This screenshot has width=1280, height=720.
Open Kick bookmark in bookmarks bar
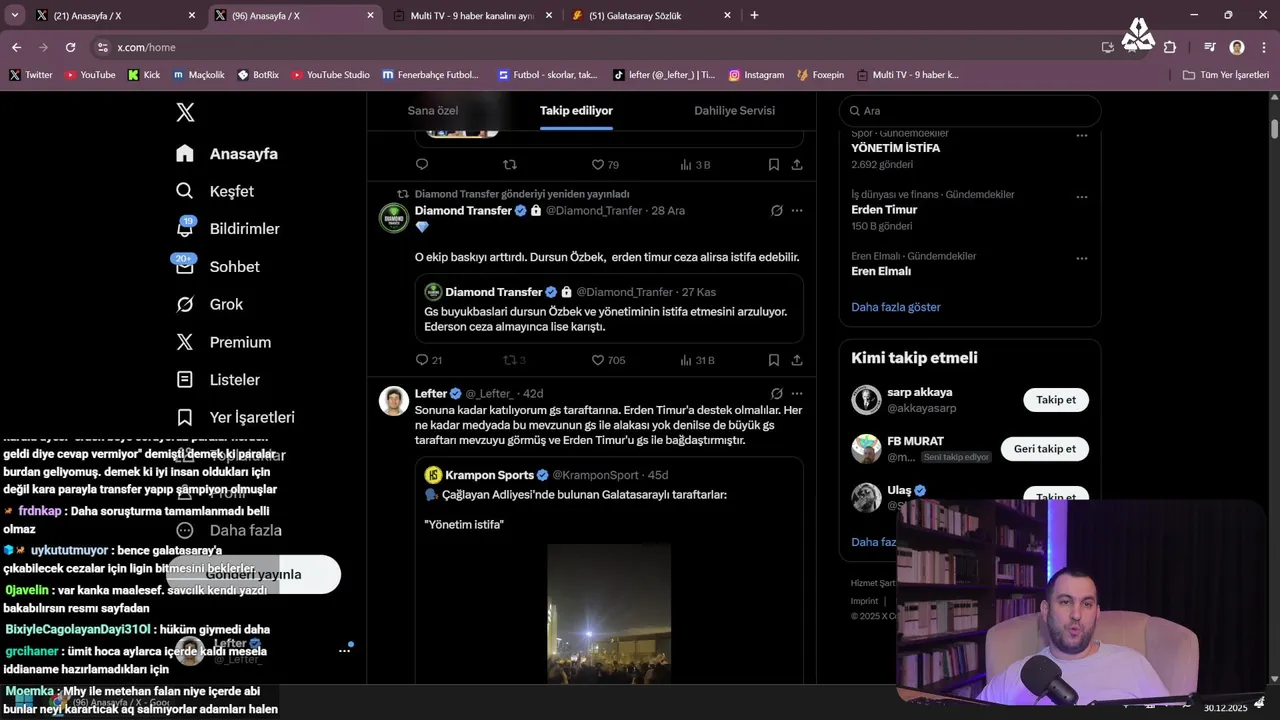coord(144,75)
